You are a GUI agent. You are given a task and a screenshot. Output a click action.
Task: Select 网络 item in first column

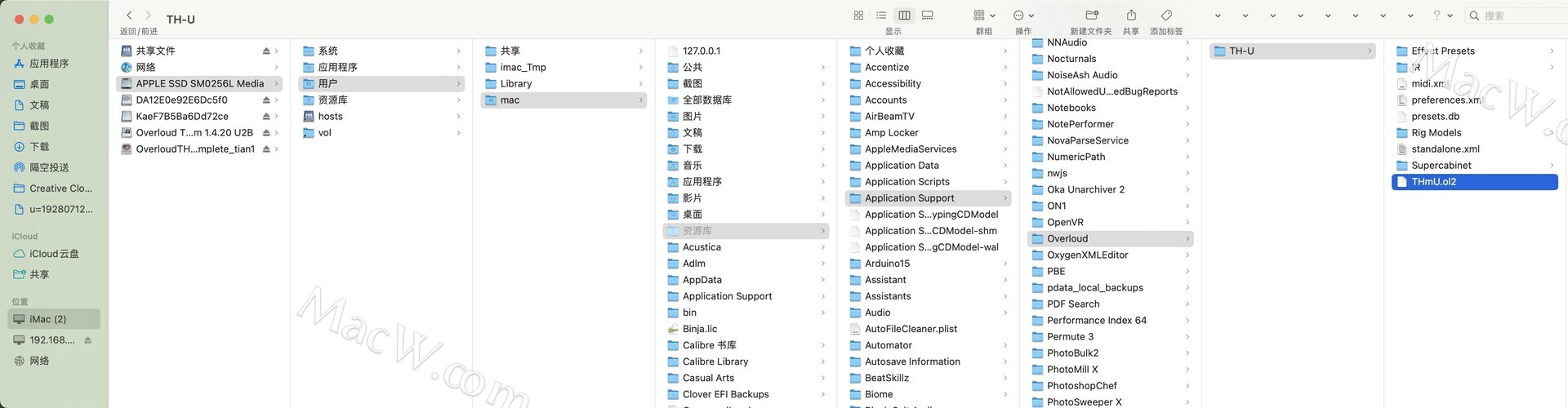(199, 67)
